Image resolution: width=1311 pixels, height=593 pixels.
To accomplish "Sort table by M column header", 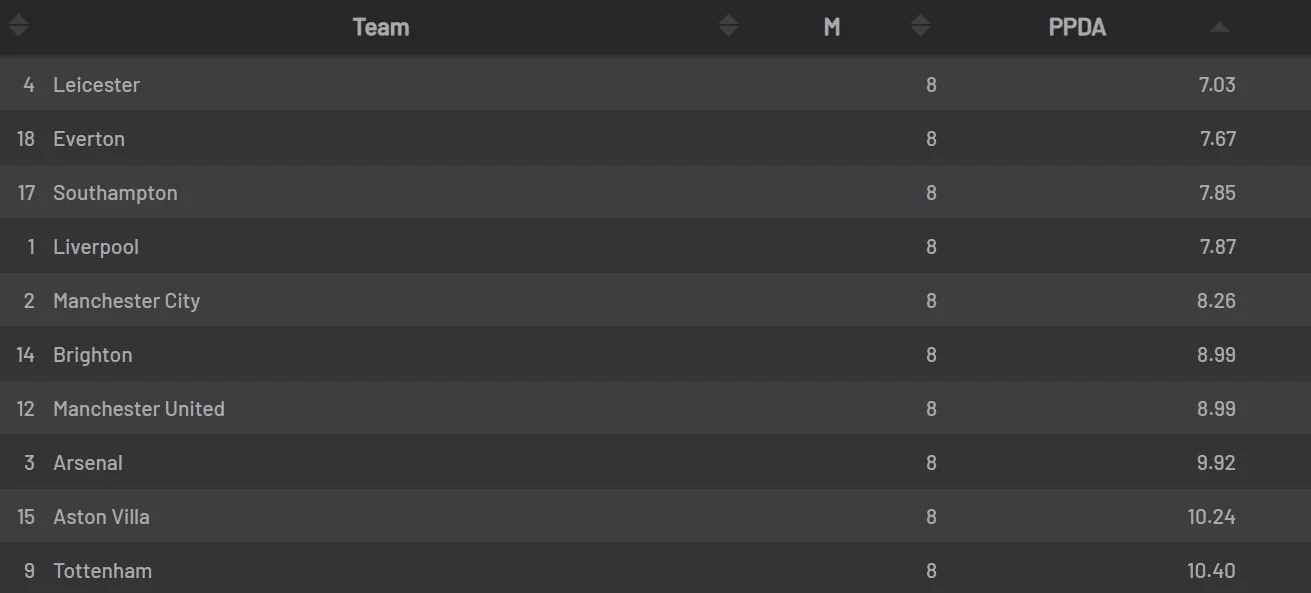I will click(831, 27).
